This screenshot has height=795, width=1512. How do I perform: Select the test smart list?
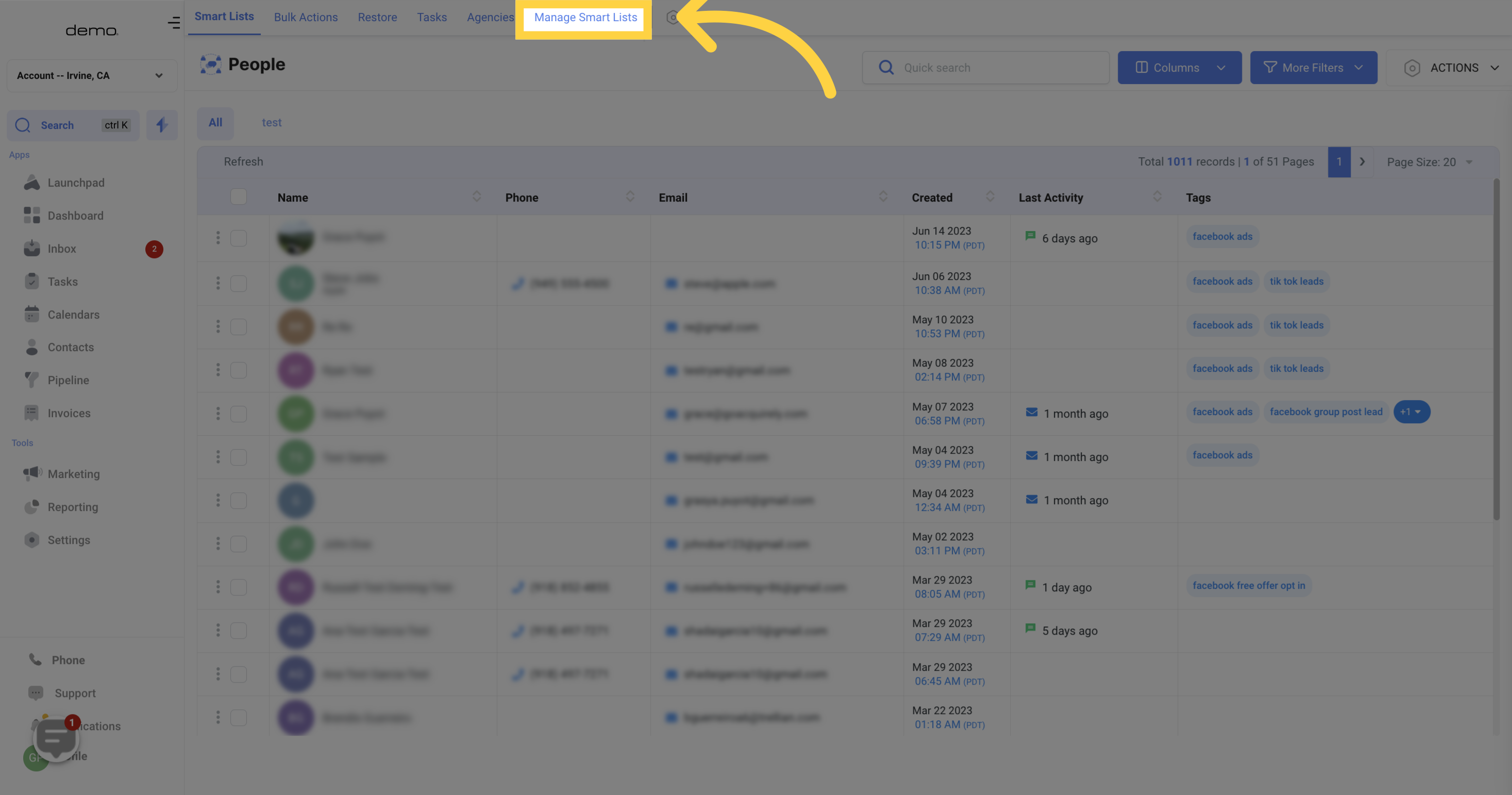272,123
